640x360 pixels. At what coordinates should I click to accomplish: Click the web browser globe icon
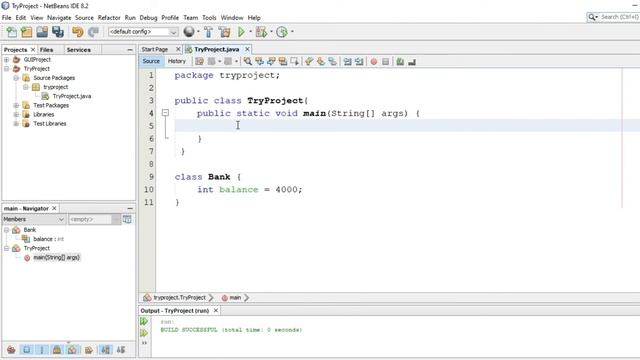coord(189,31)
